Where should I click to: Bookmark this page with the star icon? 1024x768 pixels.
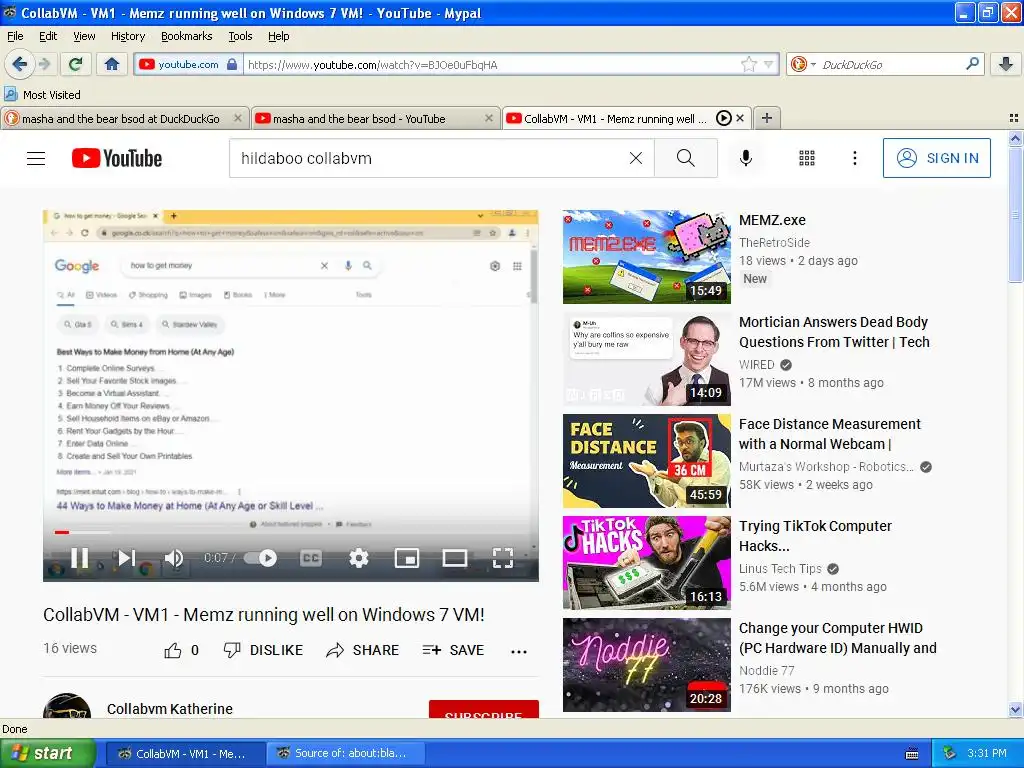point(749,64)
